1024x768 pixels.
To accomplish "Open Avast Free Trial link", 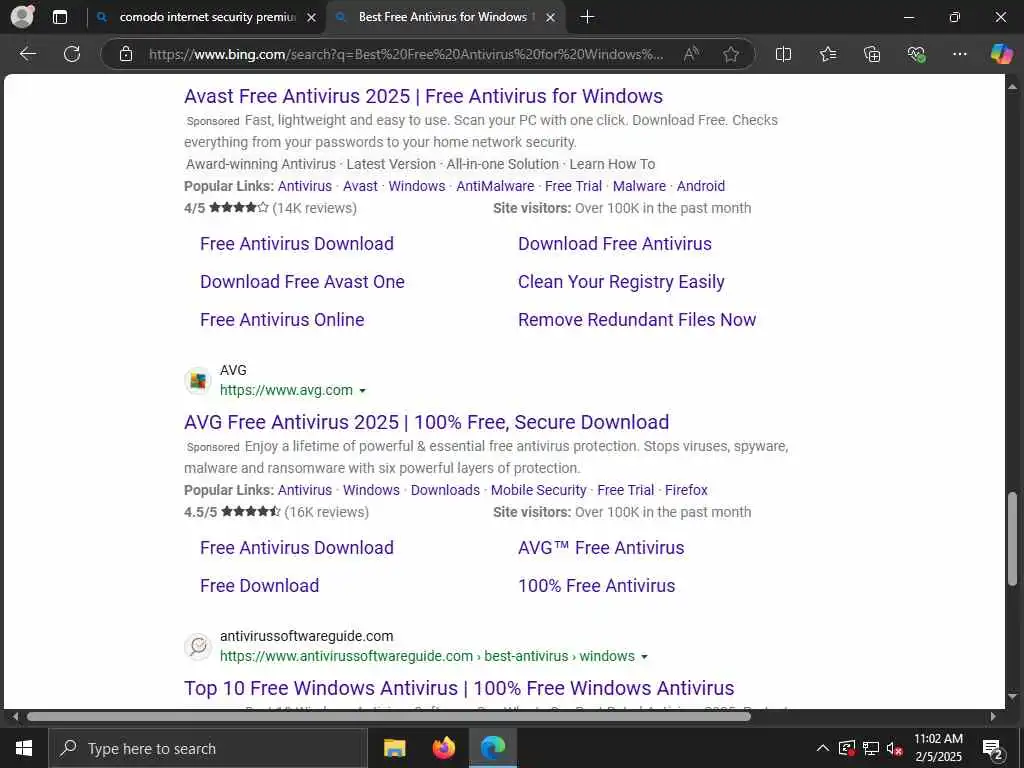I will click(x=573, y=186).
